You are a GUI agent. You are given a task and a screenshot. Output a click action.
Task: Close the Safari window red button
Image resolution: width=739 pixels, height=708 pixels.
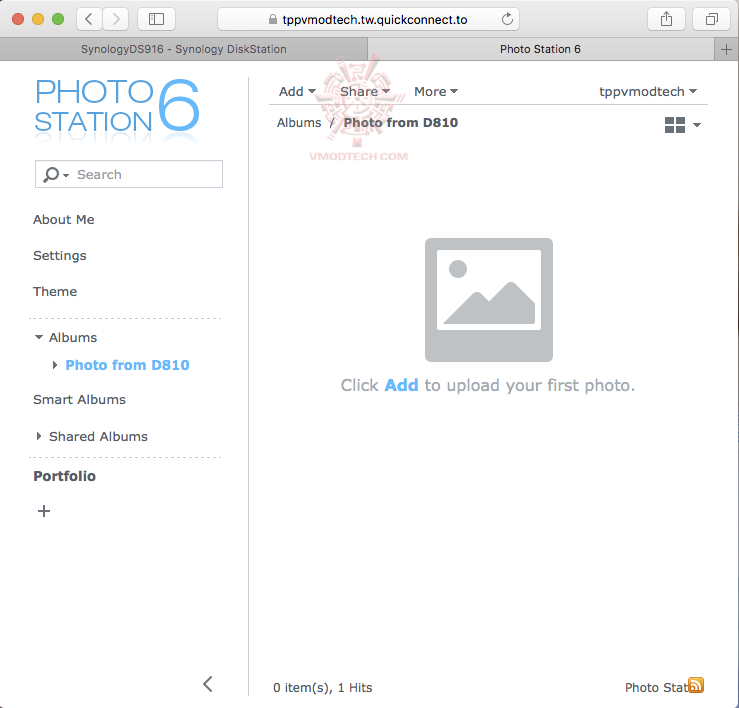[18, 19]
